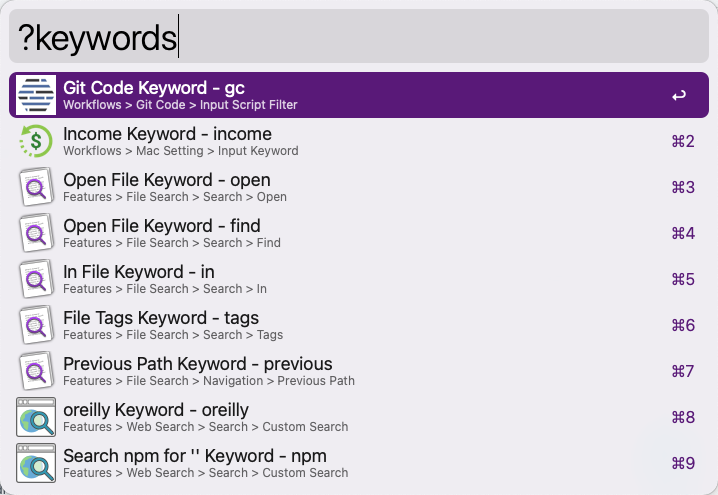This screenshot has width=718, height=495.
Task: Click the Income dollar-sign icon
Action: 36,141
